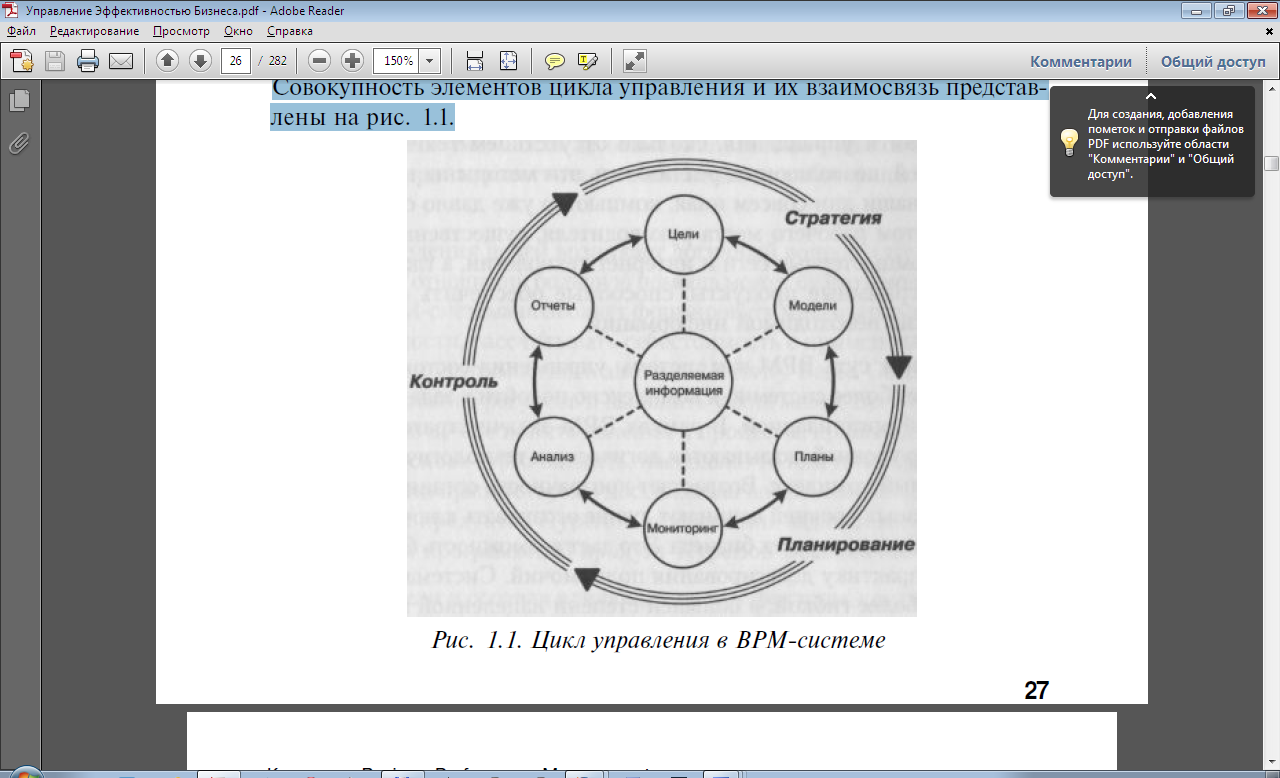
Task: Show attachments paperclip panel icon
Action: 19,143
